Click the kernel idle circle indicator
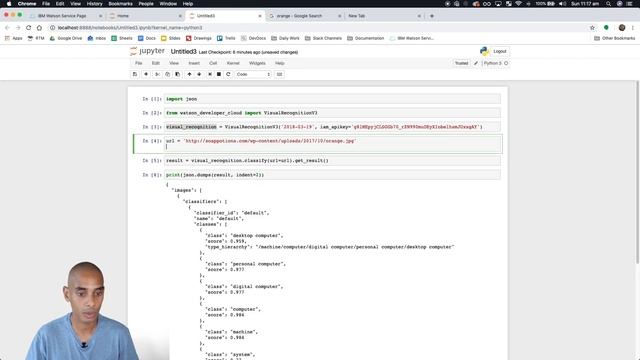640x360 pixels. click(x=506, y=63)
